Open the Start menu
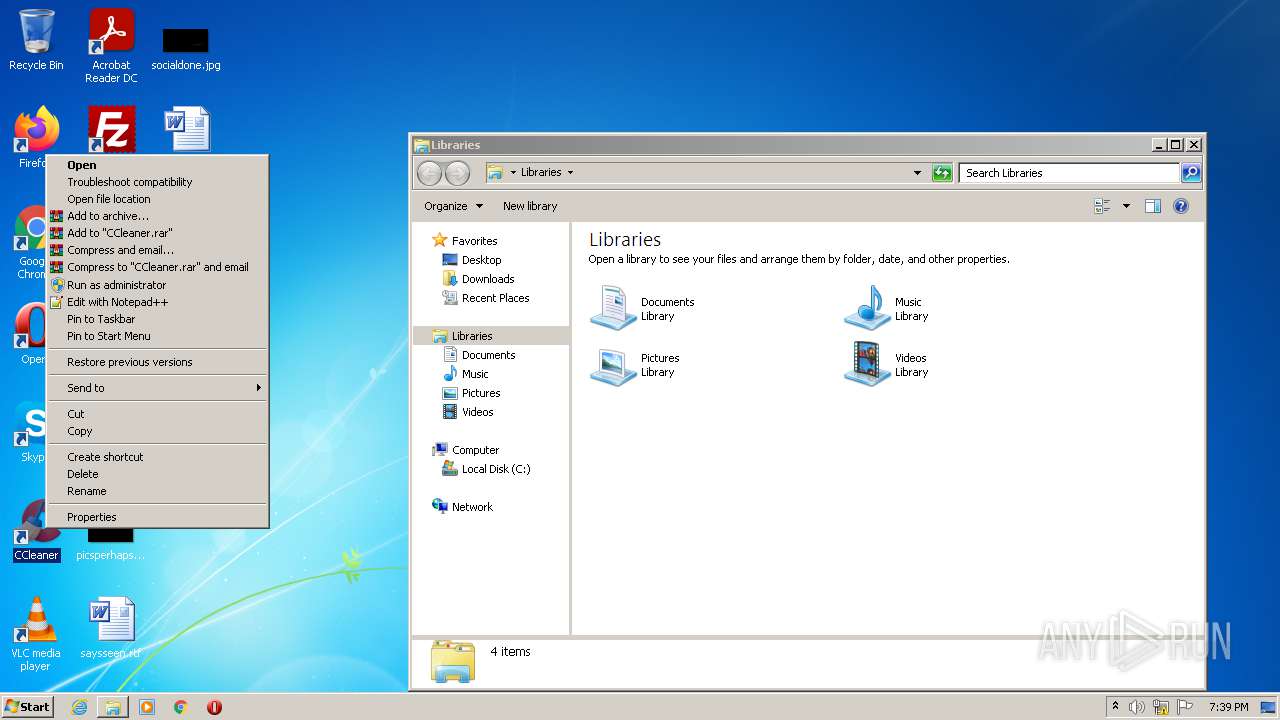Viewport: 1280px width, 720px height. coord(27,707)
